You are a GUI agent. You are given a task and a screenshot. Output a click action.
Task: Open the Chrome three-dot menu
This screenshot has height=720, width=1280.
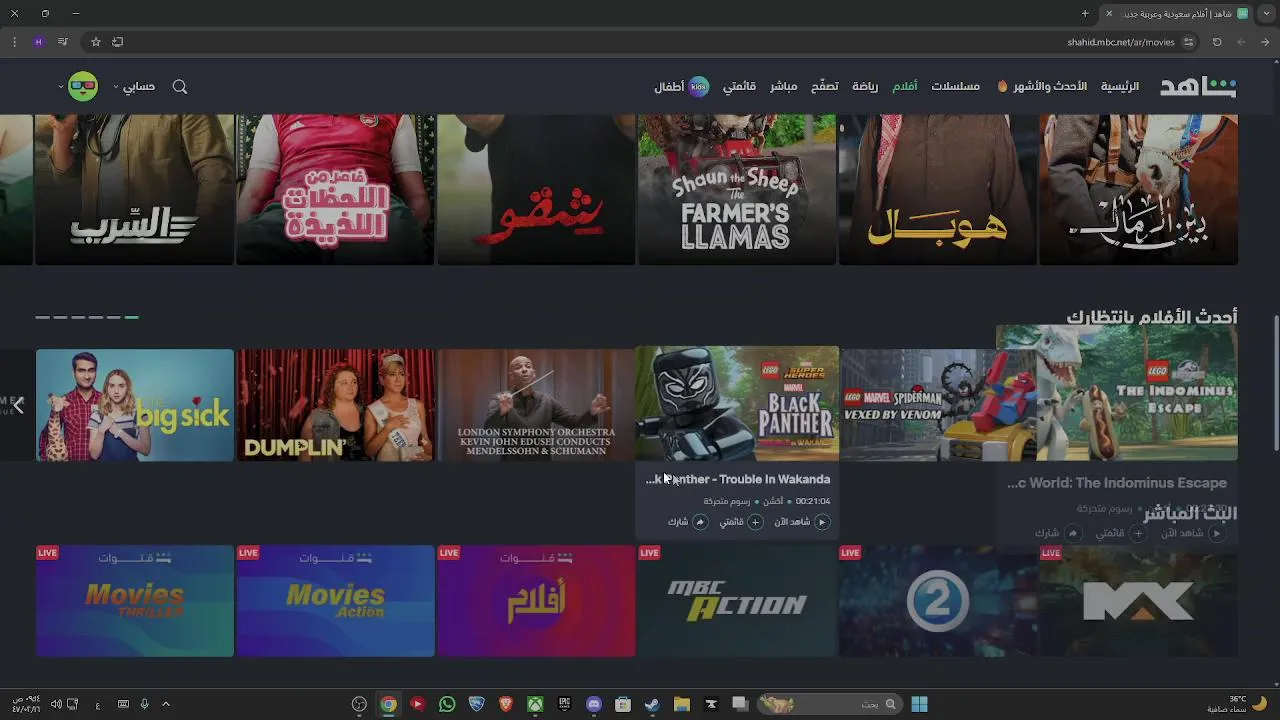pos(14,42)
